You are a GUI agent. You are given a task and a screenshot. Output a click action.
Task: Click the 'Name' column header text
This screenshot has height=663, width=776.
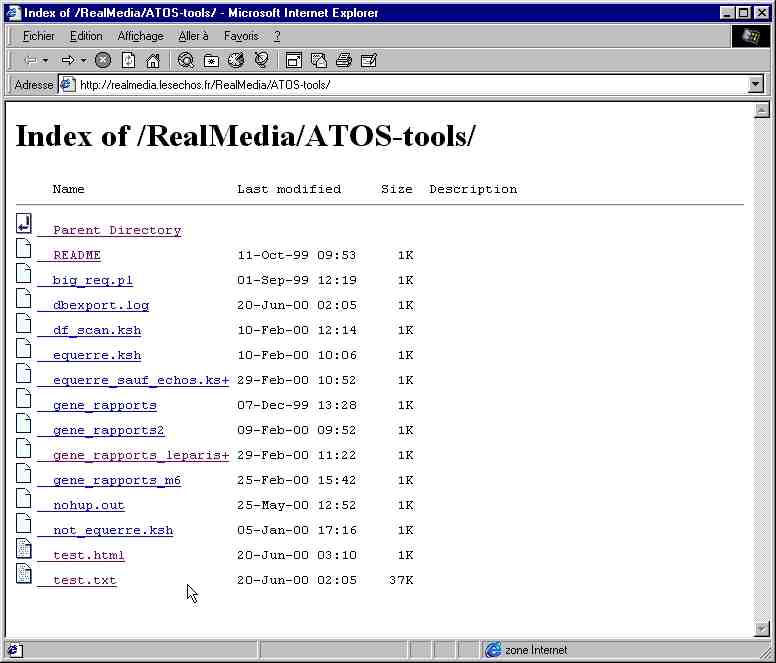tap(68, 189)
